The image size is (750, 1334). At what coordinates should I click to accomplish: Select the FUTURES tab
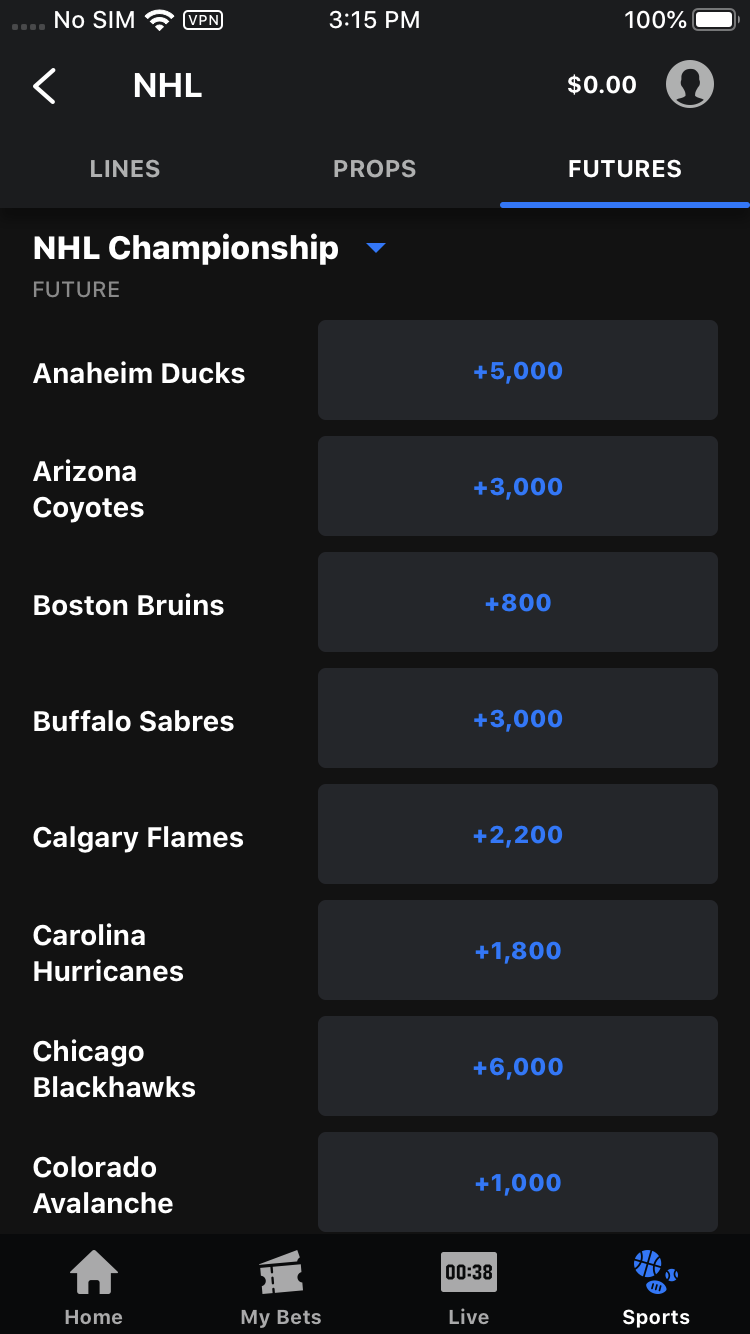click(x=624, y=169)
